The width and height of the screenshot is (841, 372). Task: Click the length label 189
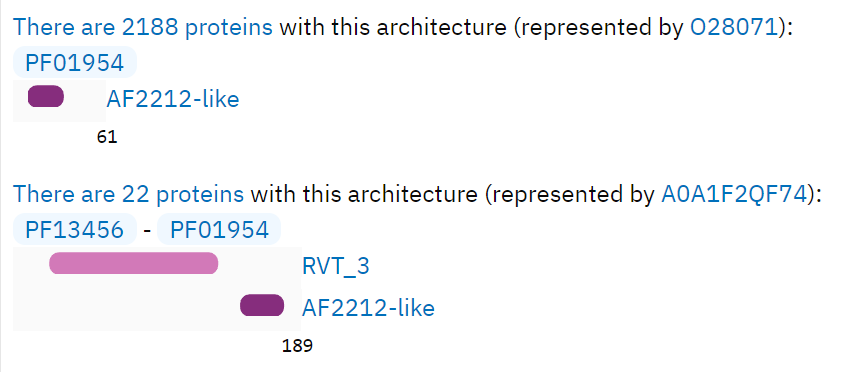(x=297, y=346)
